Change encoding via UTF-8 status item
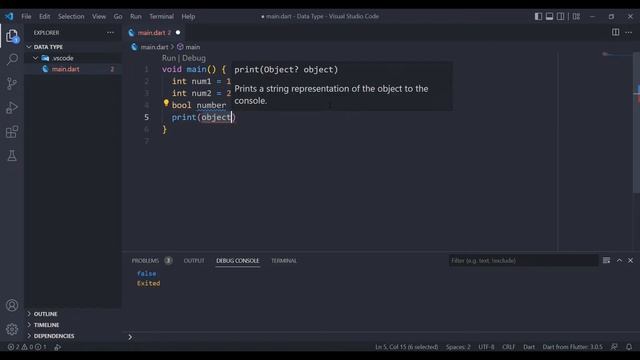The width and height of the screenshot is (640, 360). (x=486, y=347)
